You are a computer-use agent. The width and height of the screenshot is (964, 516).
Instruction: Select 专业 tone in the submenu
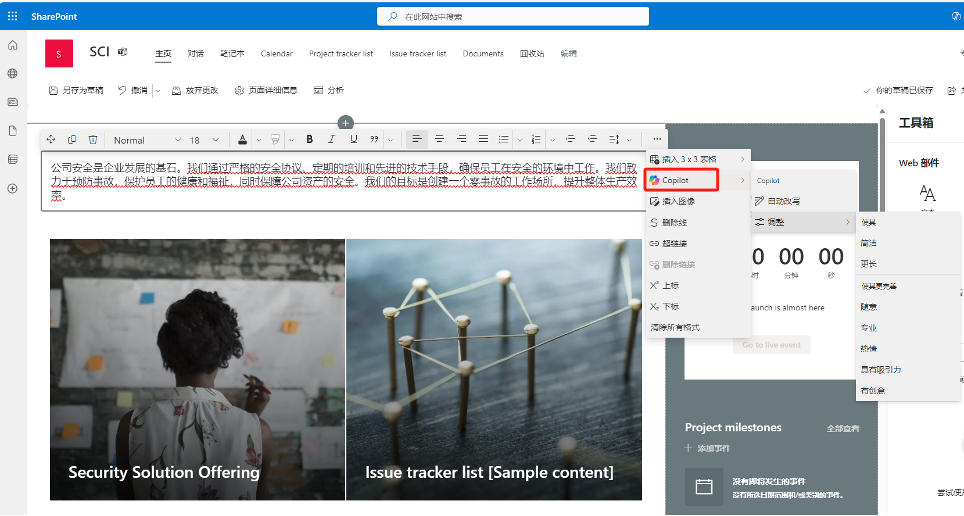tap(869, 327)
